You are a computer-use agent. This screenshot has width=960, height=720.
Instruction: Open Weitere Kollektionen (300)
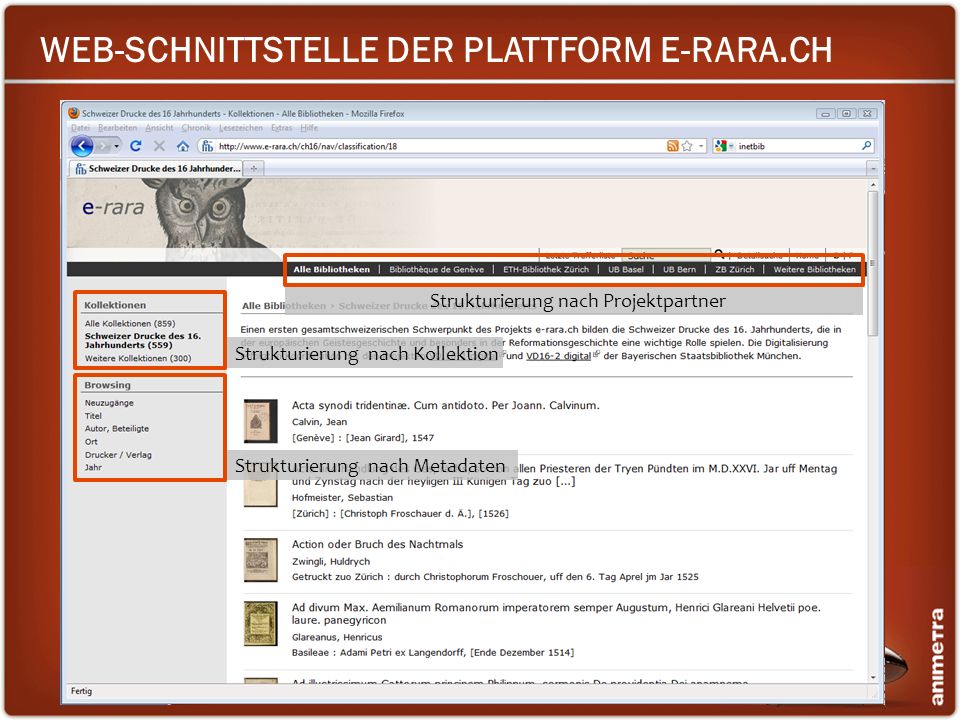(x=138, y=358)
